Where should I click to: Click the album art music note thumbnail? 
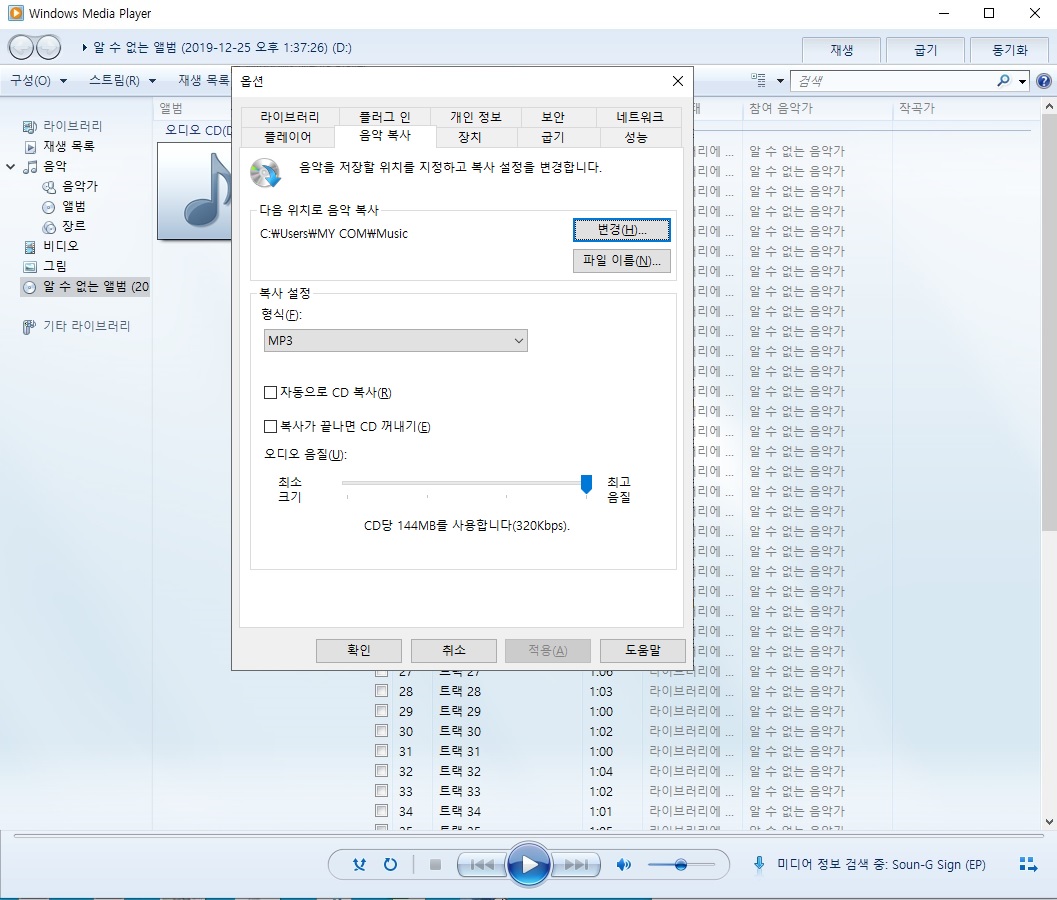(x=195, y=191)
